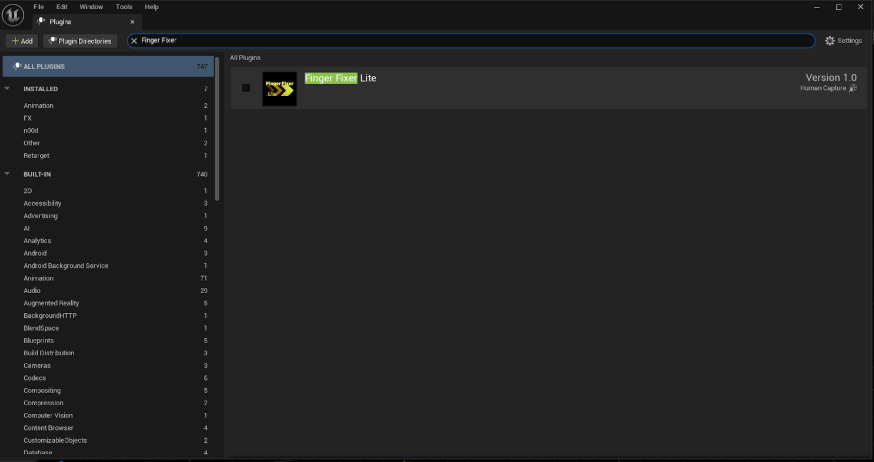
Task: Enable the Finger Fixer Lite plugin checkbox
Action: [x=246, y=87]
